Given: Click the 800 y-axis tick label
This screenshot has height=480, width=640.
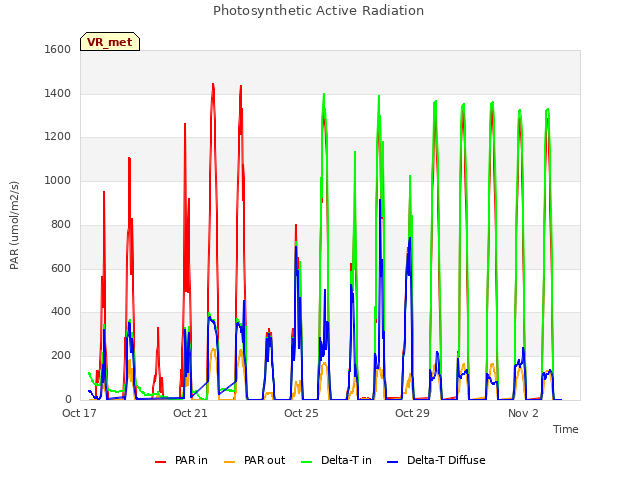Looking at the screenshot, I should click(61, 224).
